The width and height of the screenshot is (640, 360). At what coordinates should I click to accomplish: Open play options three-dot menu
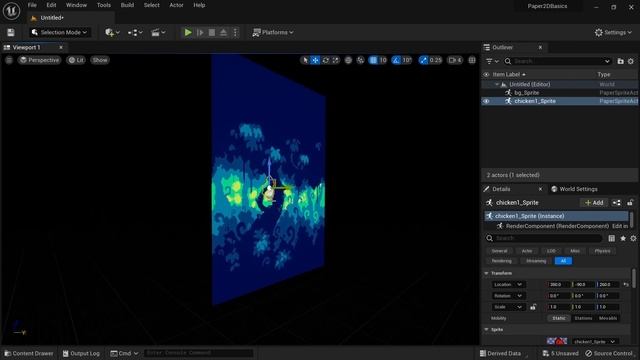(235, 32)
